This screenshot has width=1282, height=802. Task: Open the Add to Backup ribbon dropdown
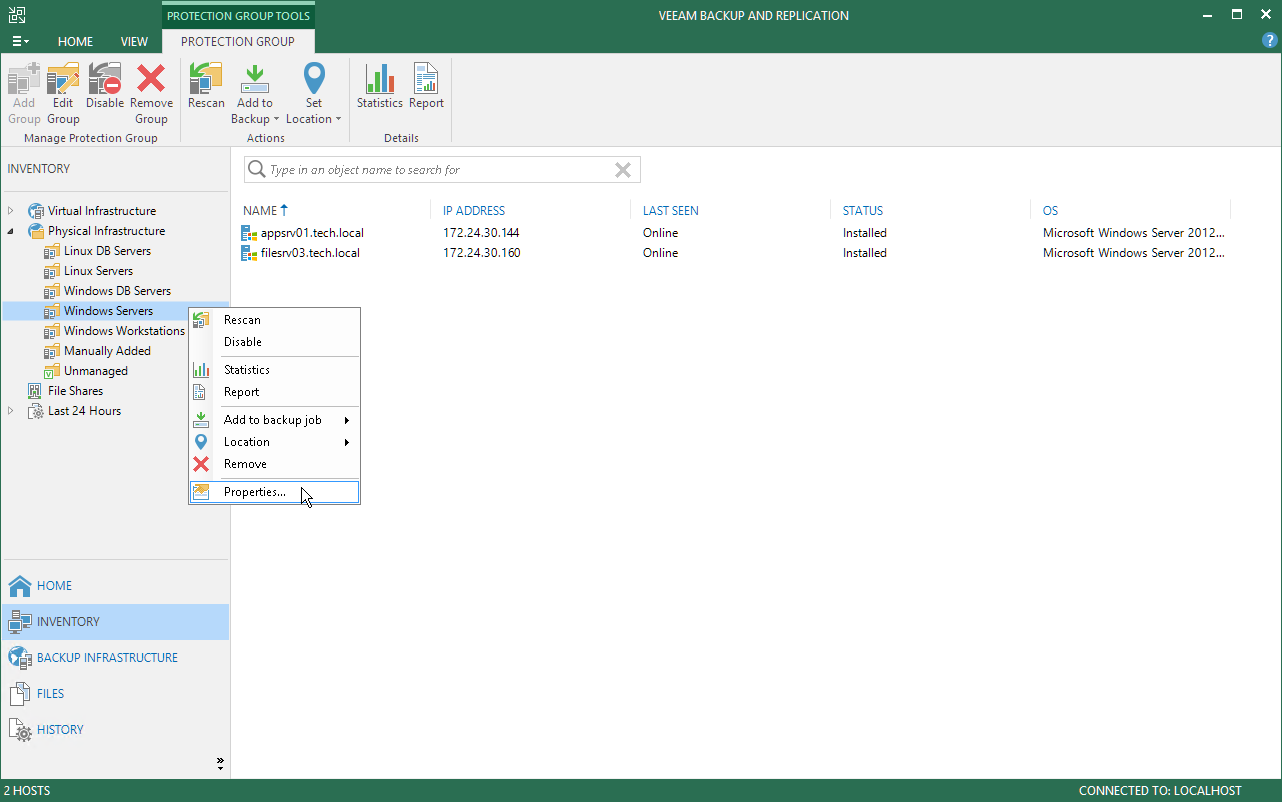click(255, 93)
